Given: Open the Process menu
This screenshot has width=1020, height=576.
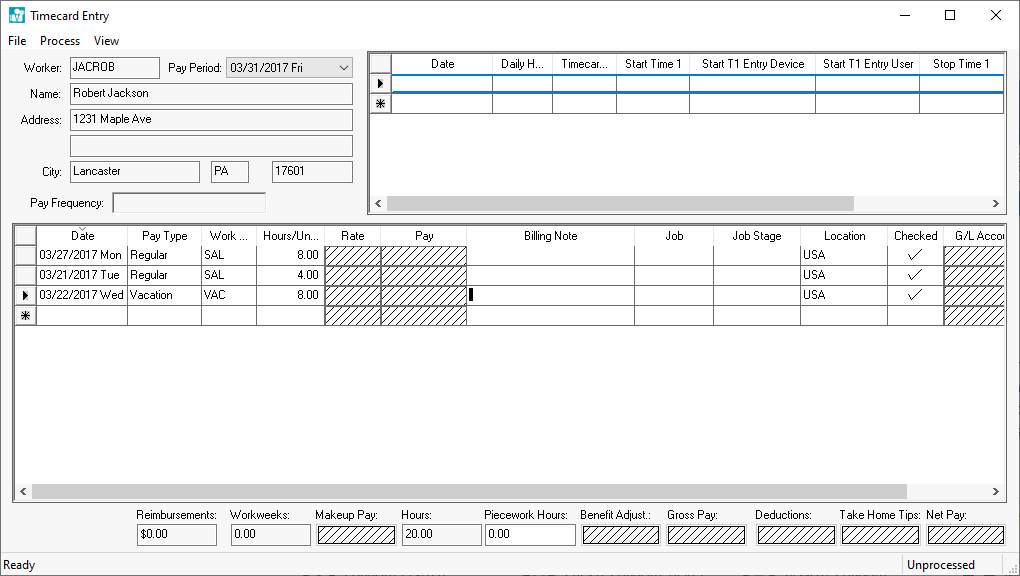Looking at the screenshot, I should pyautogui.click(x=60, y=41).
